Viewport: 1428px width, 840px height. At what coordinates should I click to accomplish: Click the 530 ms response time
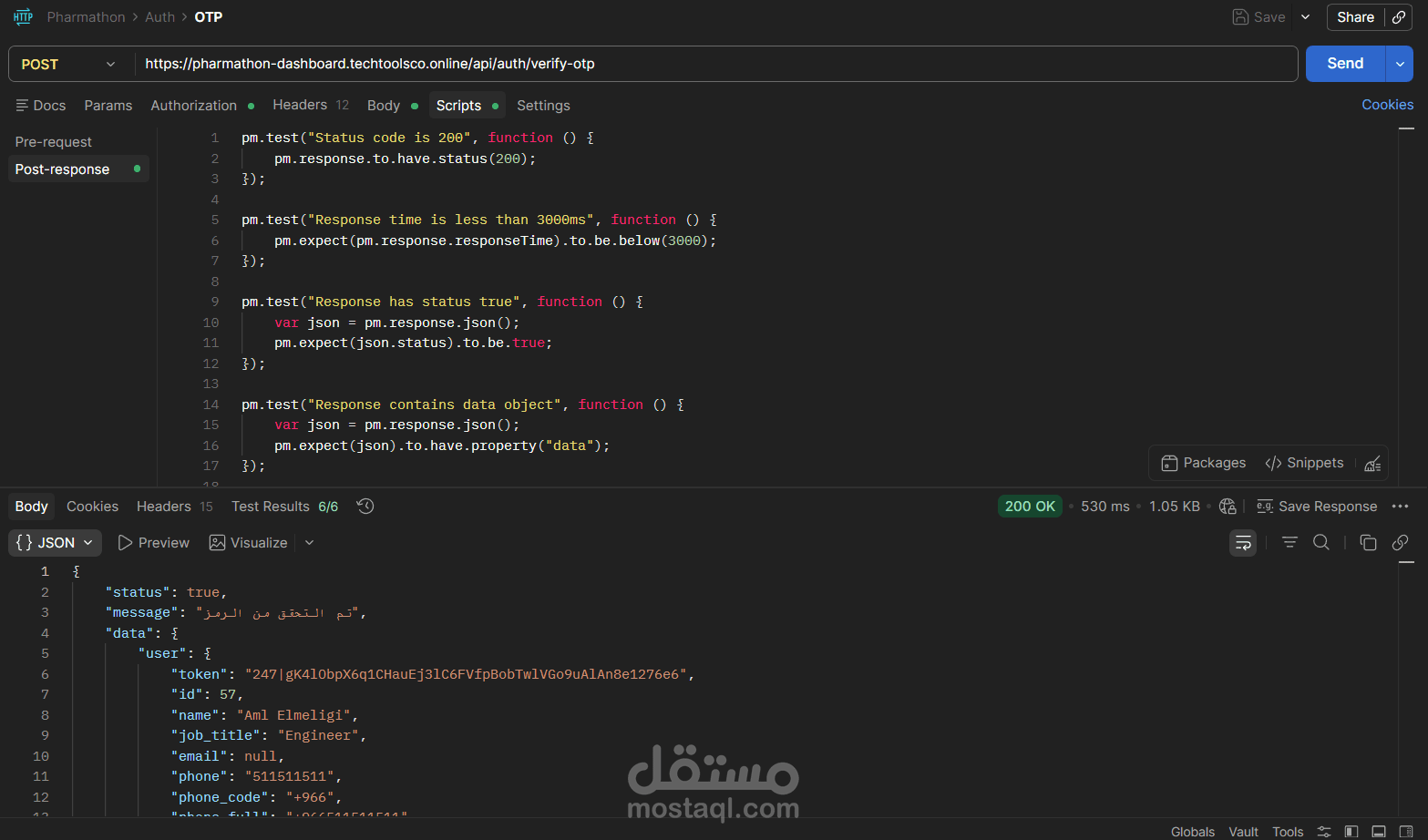[1105, 507]
